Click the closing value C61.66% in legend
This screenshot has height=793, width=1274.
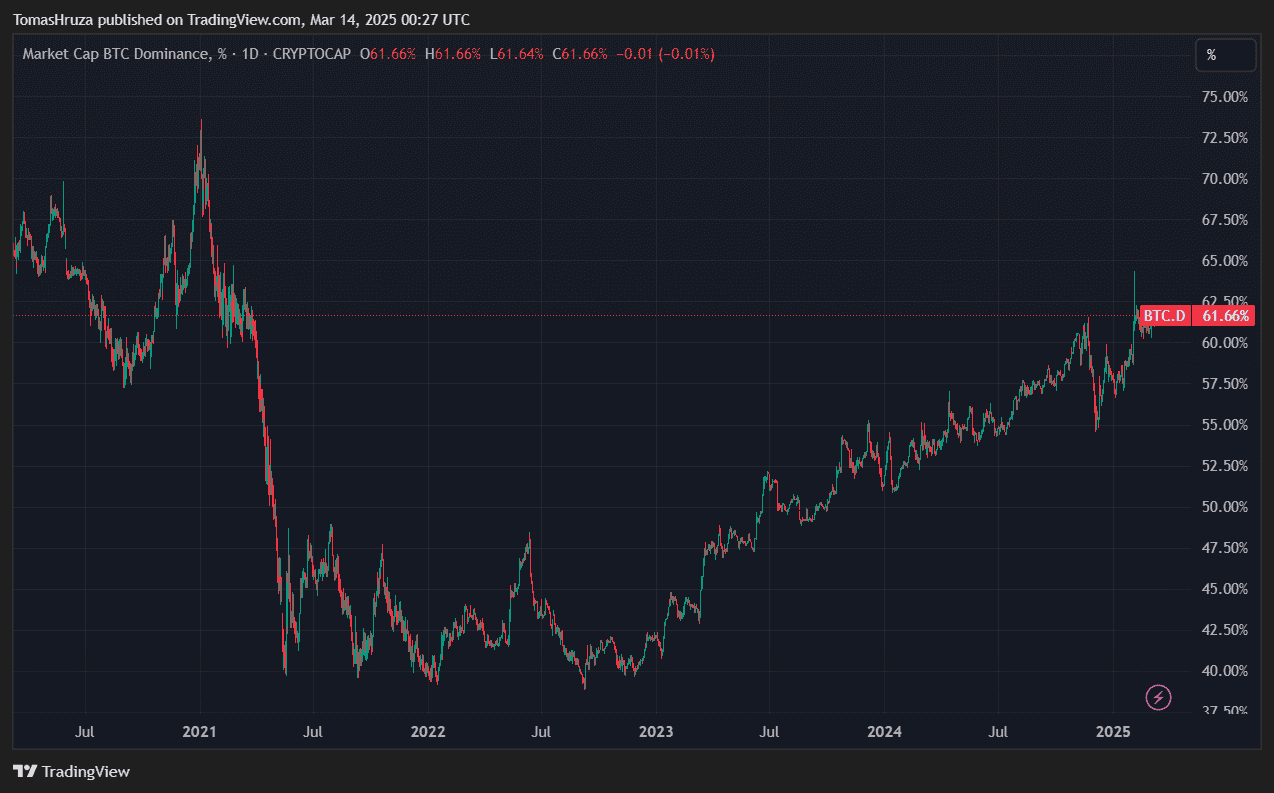coord(580,54)
